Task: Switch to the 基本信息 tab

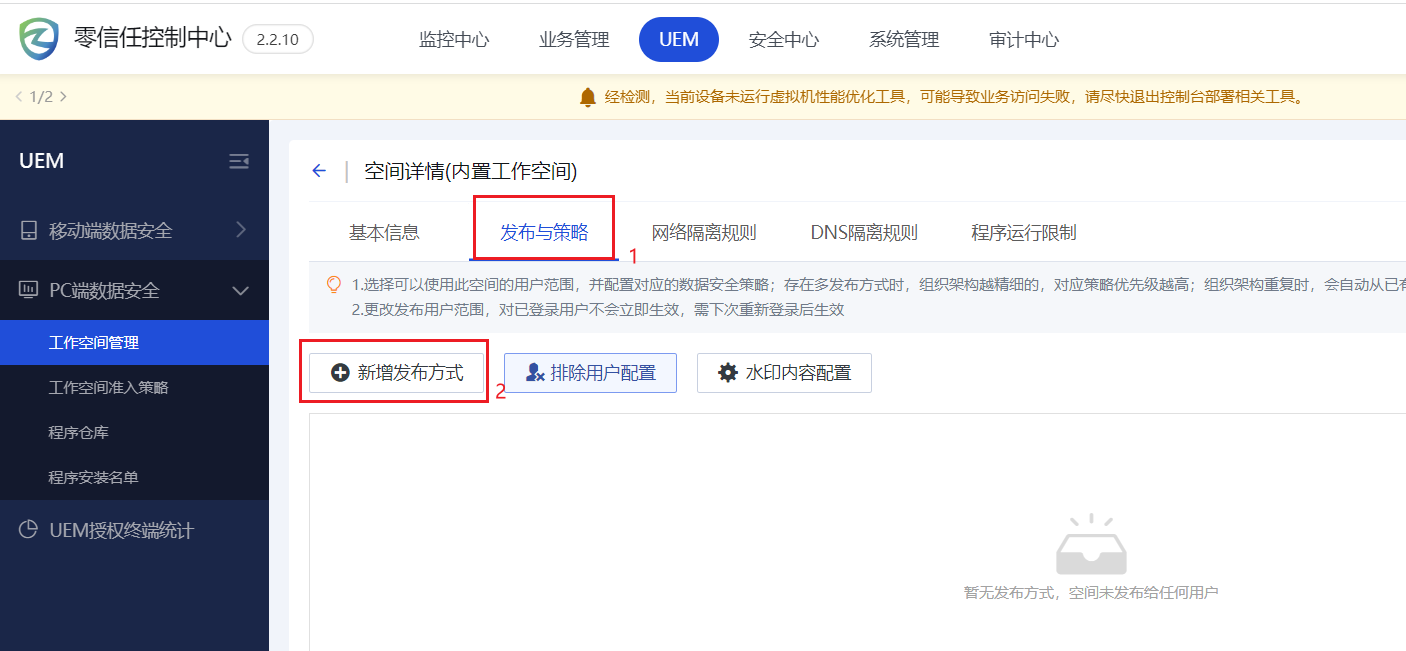Action: click(384, 233)
